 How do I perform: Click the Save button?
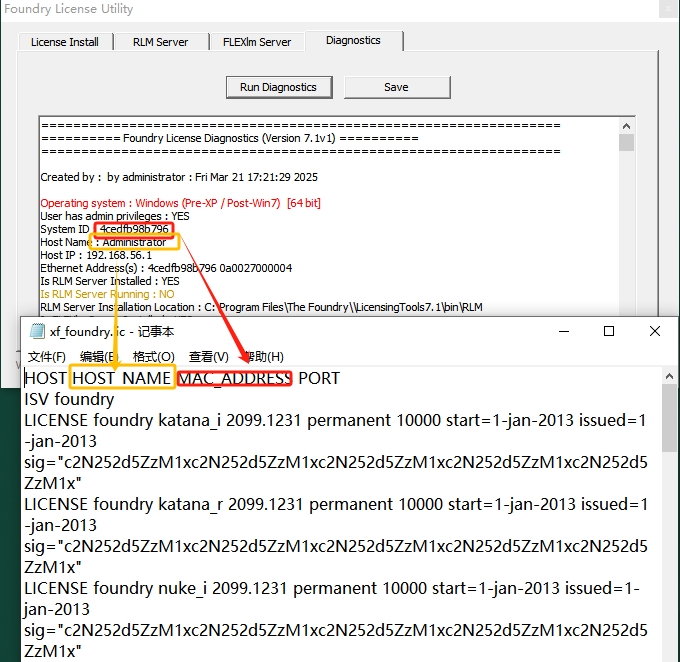tap(396, 87)
